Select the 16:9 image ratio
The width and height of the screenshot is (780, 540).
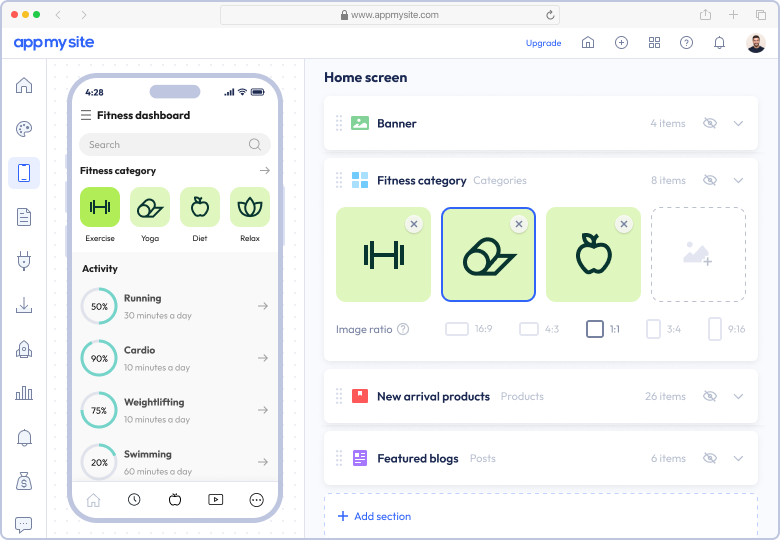coord(469,329)
